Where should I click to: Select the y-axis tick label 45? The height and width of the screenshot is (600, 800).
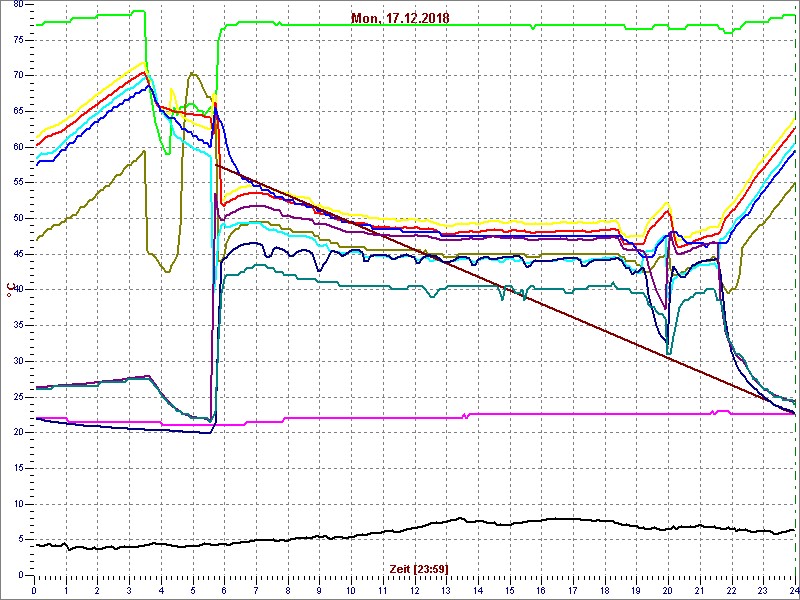click(x=17, y=254)
